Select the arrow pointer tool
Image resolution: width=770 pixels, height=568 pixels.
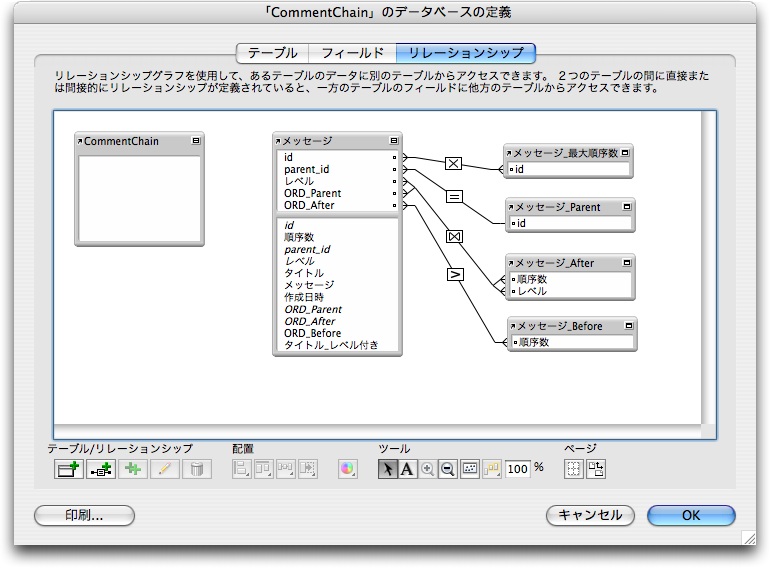388,469
